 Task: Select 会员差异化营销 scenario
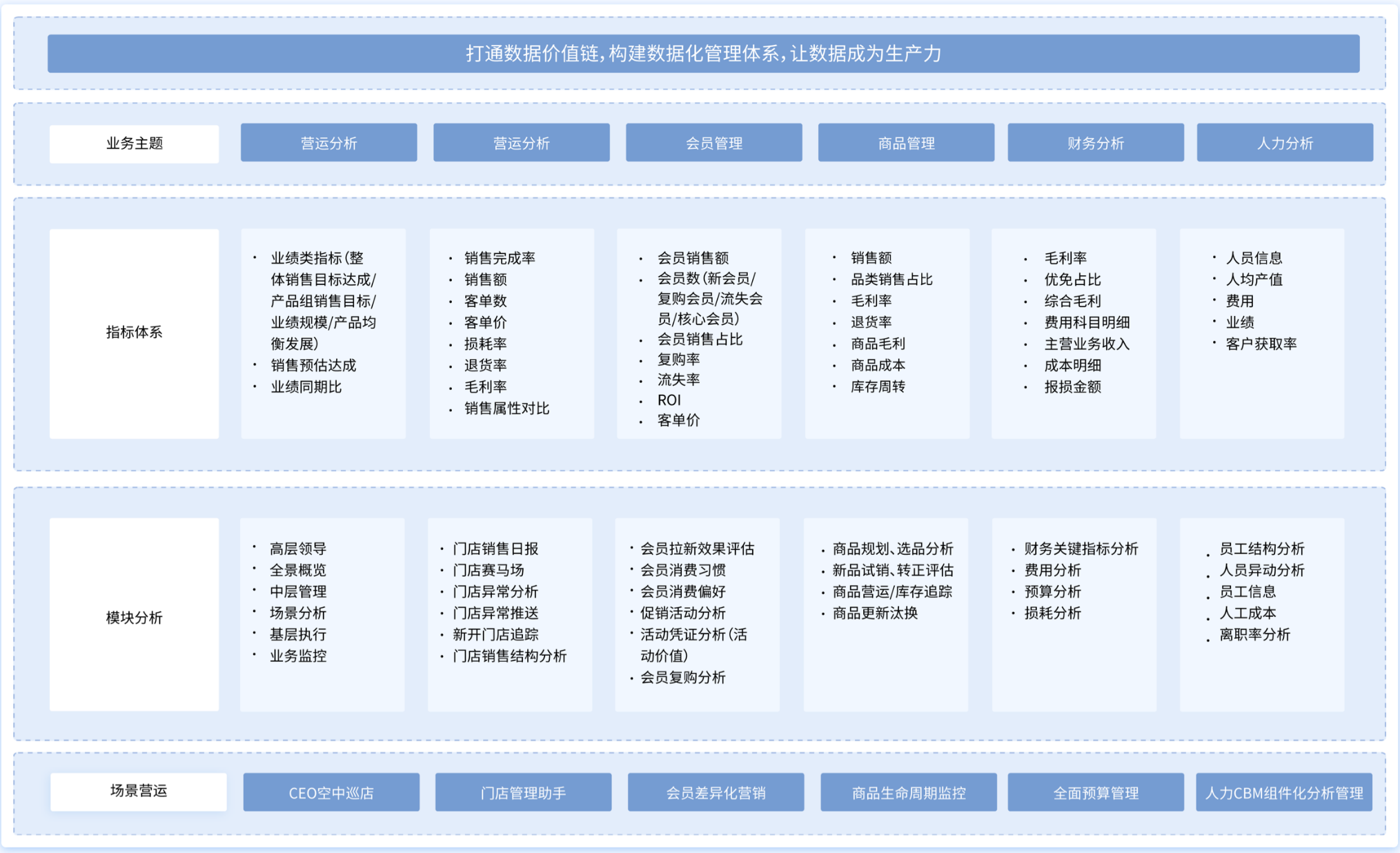pos(716,792)
